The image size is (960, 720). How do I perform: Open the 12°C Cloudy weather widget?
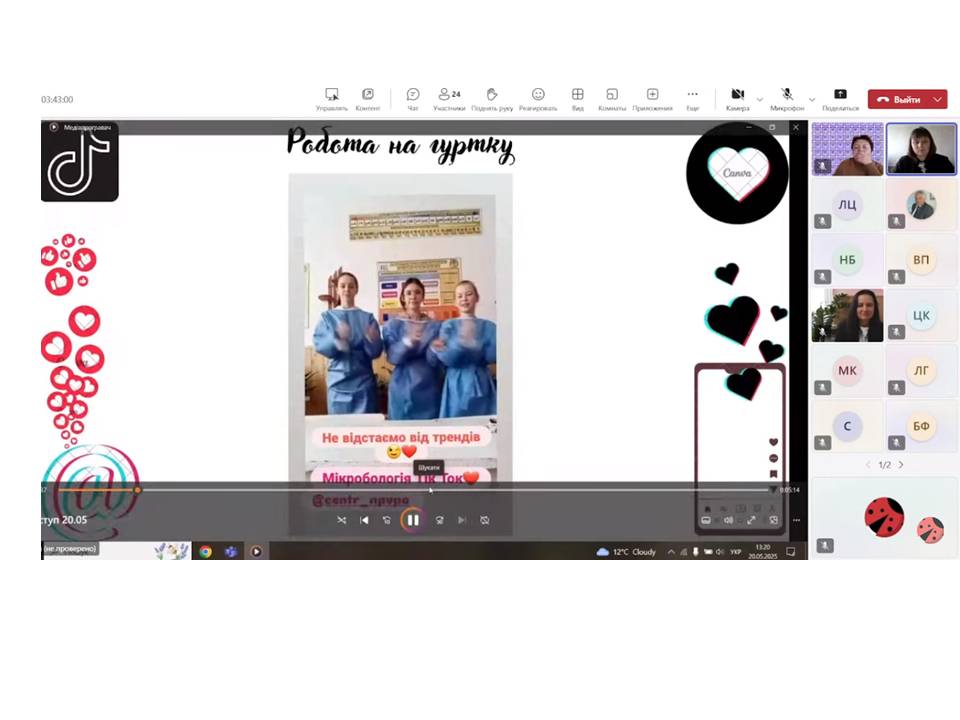click(x=626, y=552)
